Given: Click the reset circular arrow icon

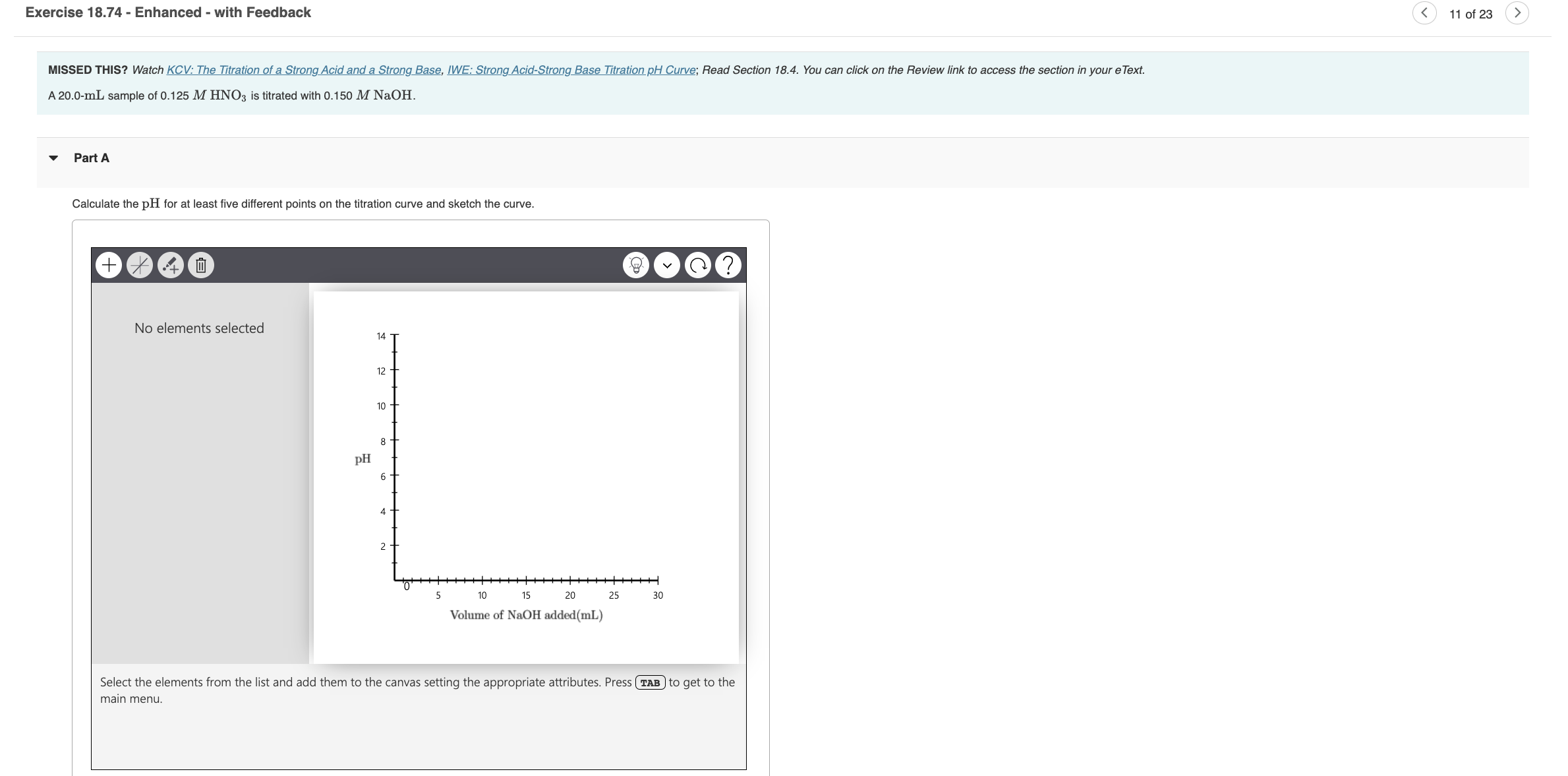Looking at the screenshot, I should click(697, 266).
